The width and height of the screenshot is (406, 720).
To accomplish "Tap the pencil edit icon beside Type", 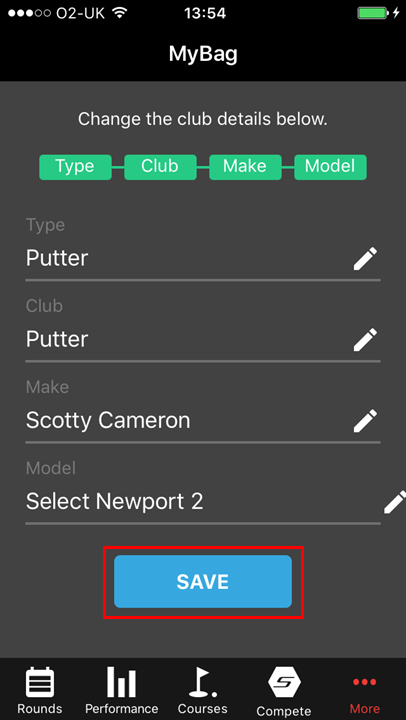I will pos(365,259).
